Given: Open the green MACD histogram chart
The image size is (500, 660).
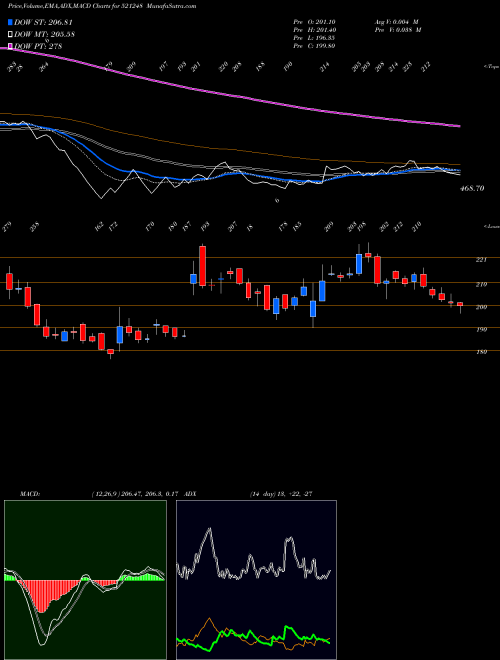Looking at the screenshot, I should (85, 580).
